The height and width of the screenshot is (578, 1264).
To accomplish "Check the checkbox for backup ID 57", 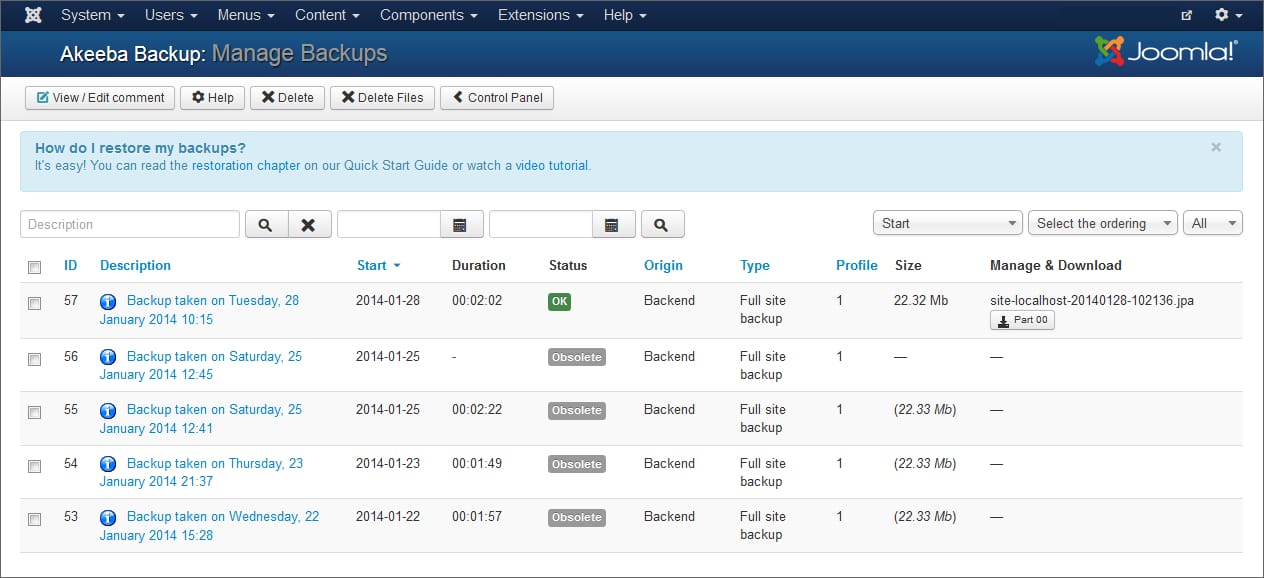I will (x=34, y=303).
